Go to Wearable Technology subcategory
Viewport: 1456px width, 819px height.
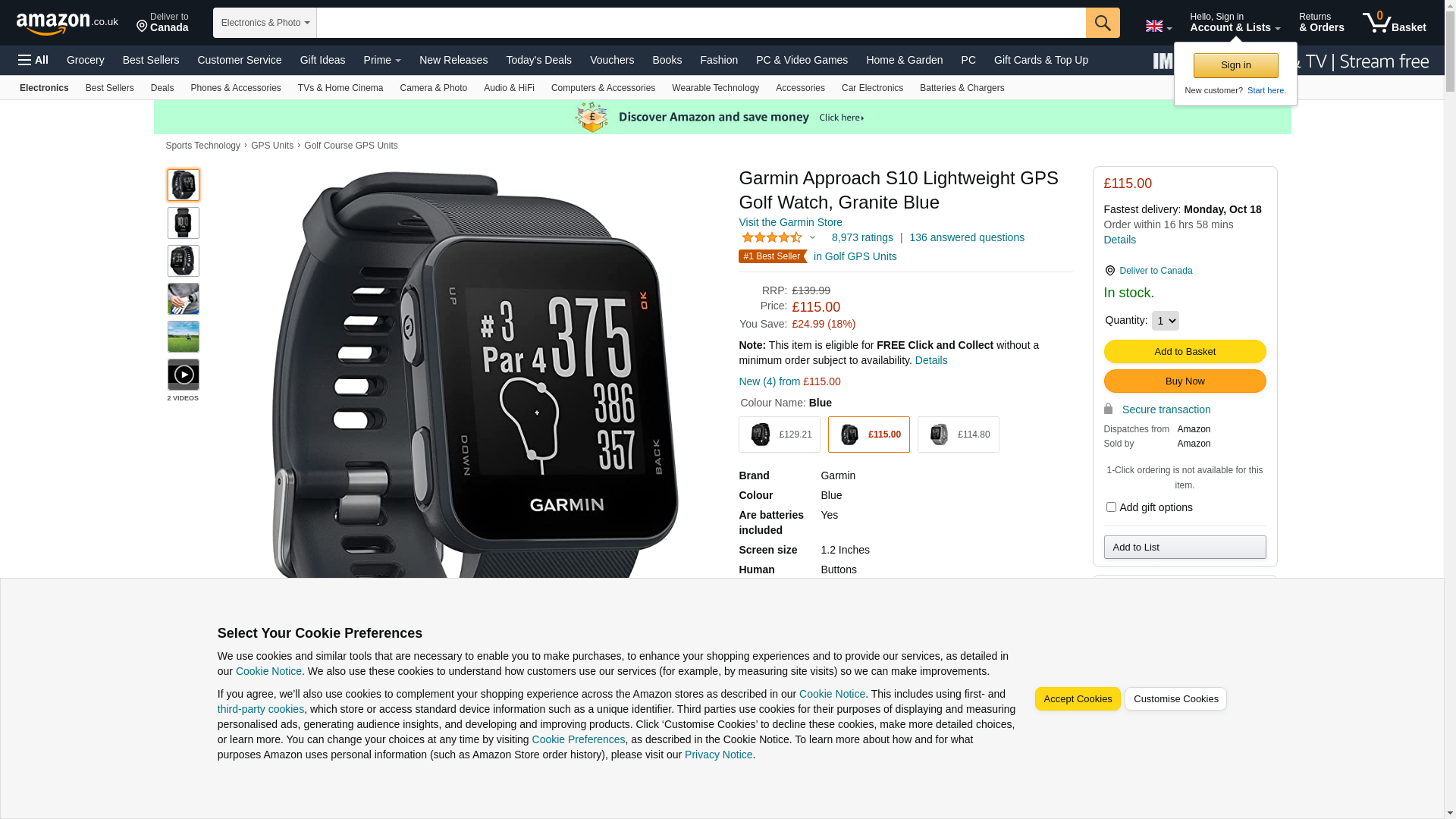[715, 88]
